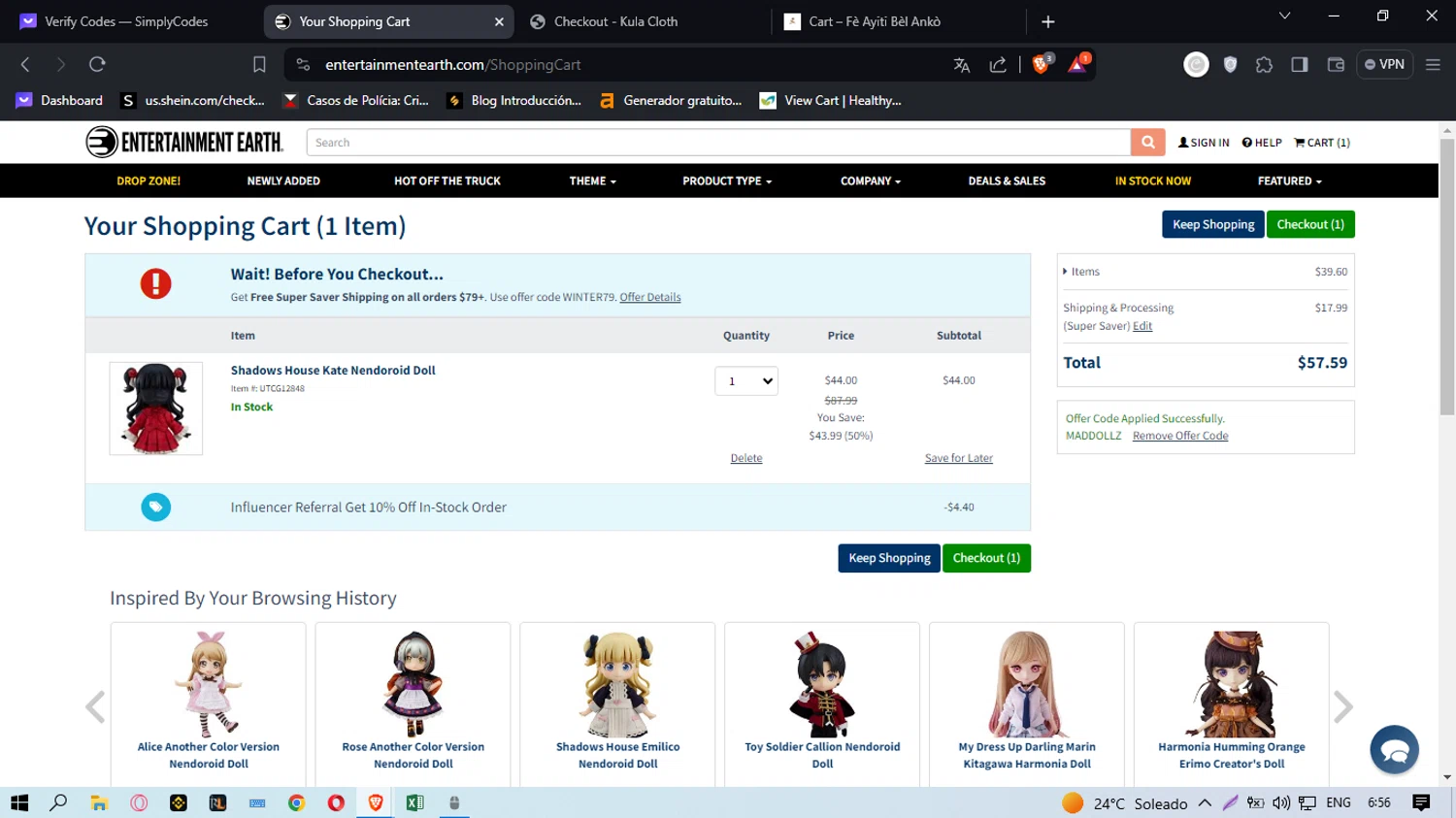This screenshot has height=818, width=1456.
Task: Open Excel from the taskbar
Action: point(414,802)
